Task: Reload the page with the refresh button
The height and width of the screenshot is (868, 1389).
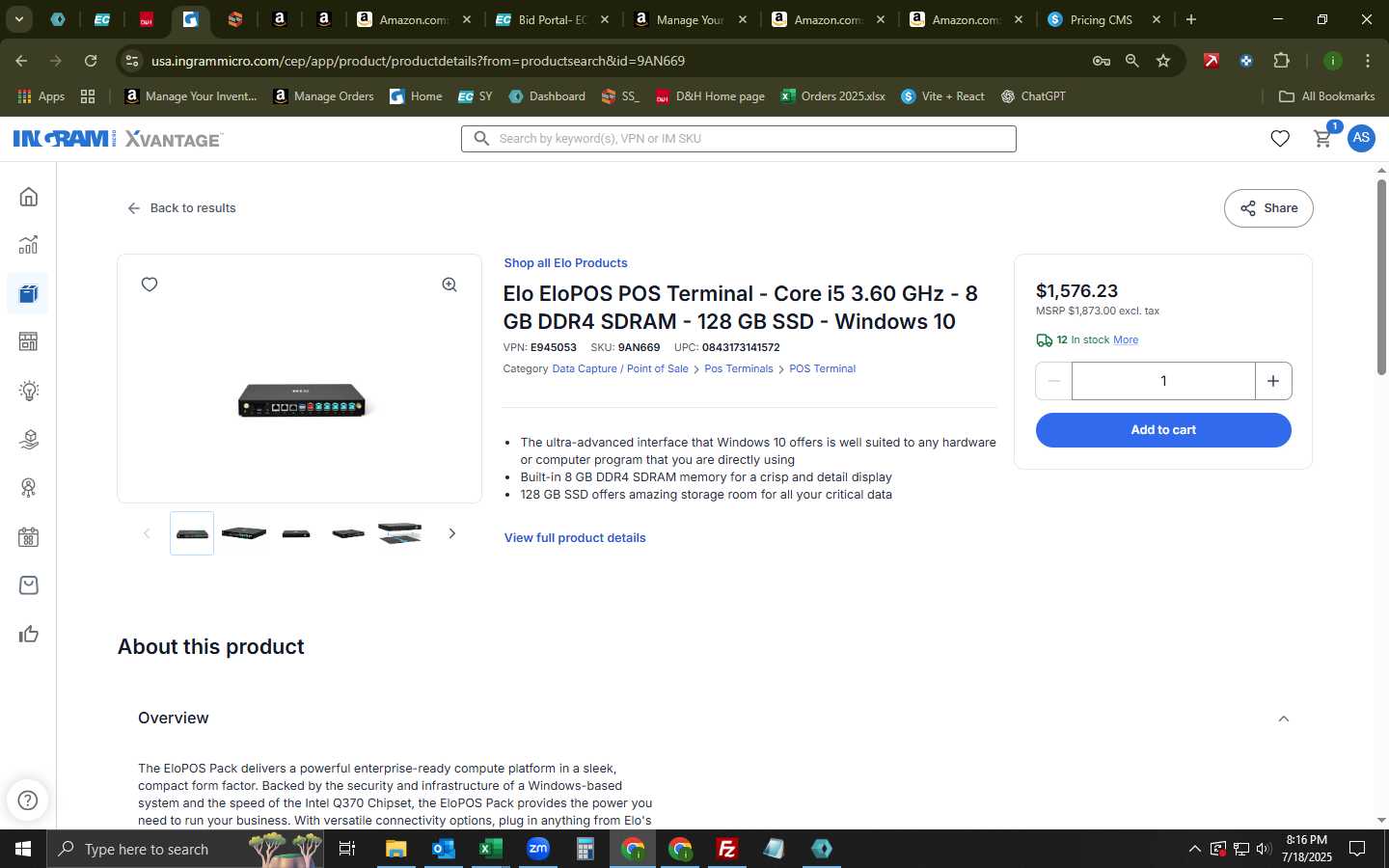Action: (x=91, y=61)
